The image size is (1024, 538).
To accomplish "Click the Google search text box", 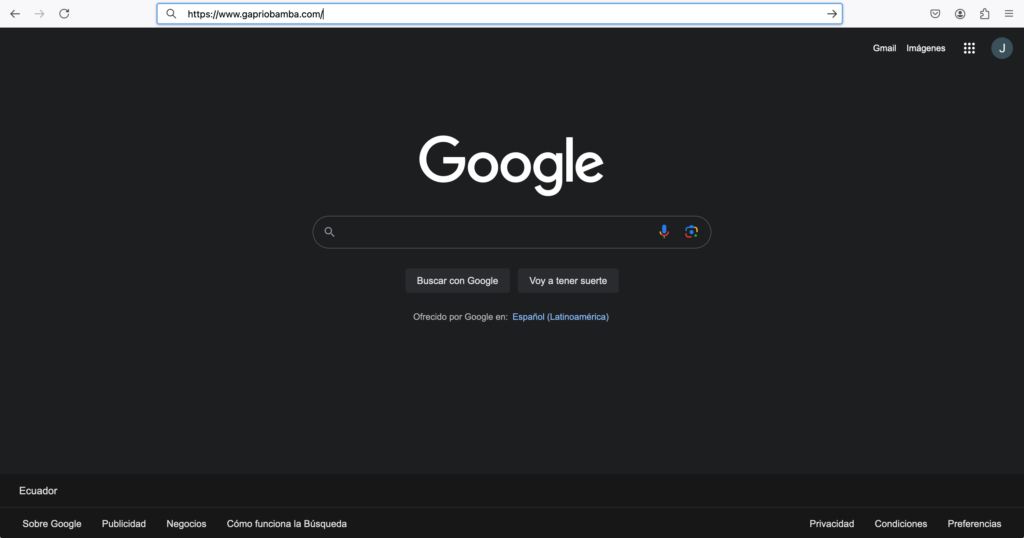I will tap(490, 232).
